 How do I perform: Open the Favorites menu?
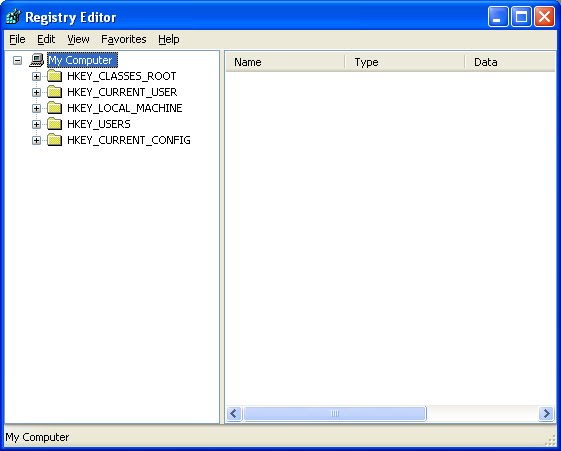coord(124,39)
